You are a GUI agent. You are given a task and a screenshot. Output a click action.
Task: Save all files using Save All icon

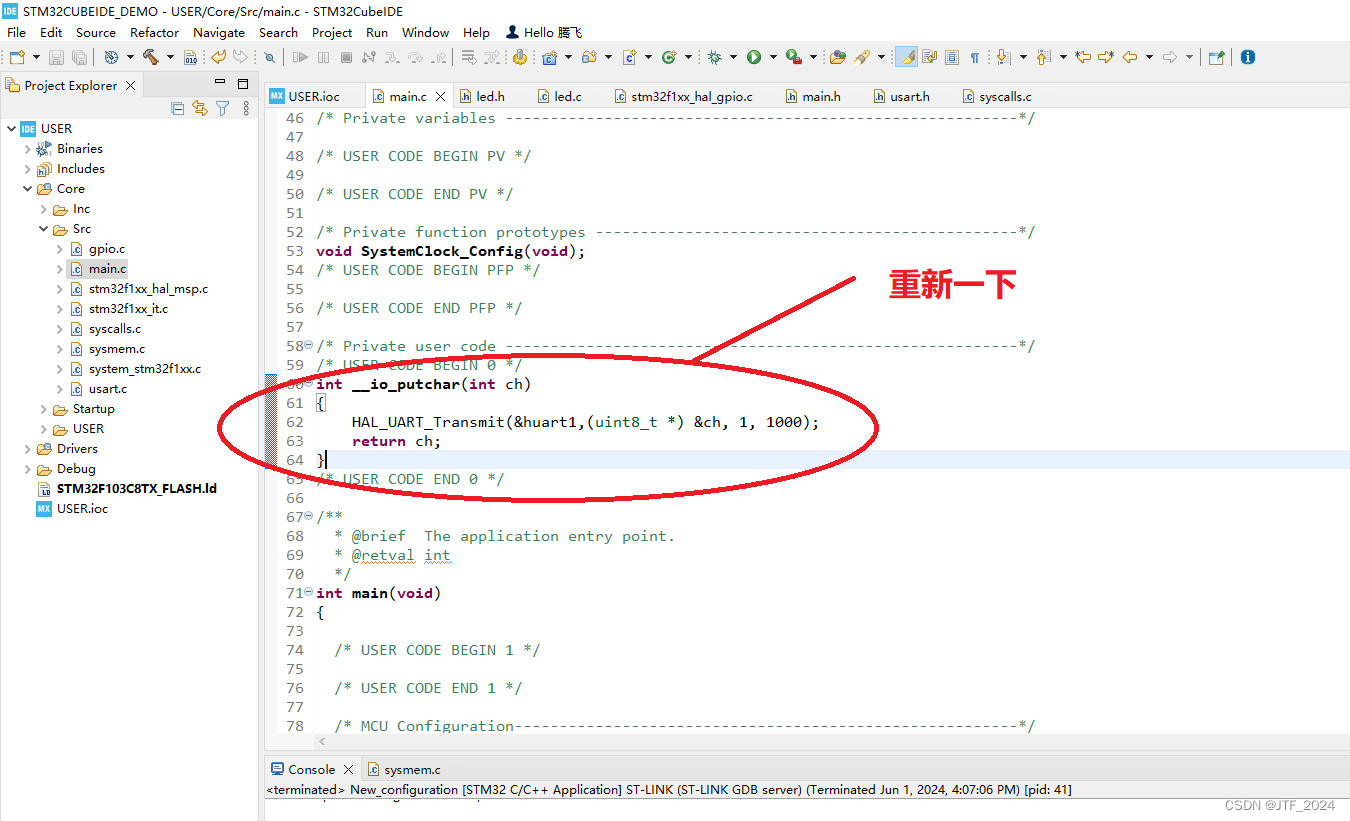point(79,57)
